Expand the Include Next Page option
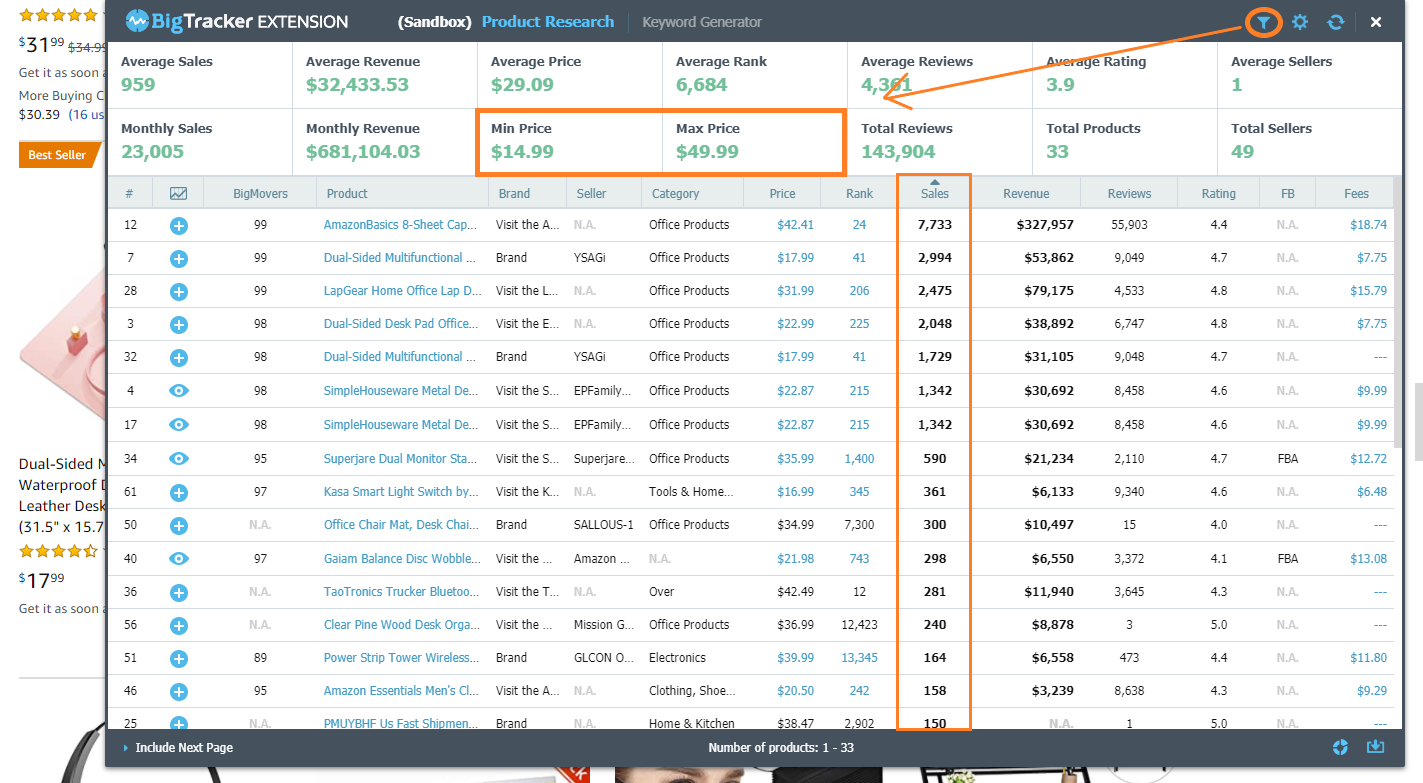1423x783 pixels. pos(178,747)
